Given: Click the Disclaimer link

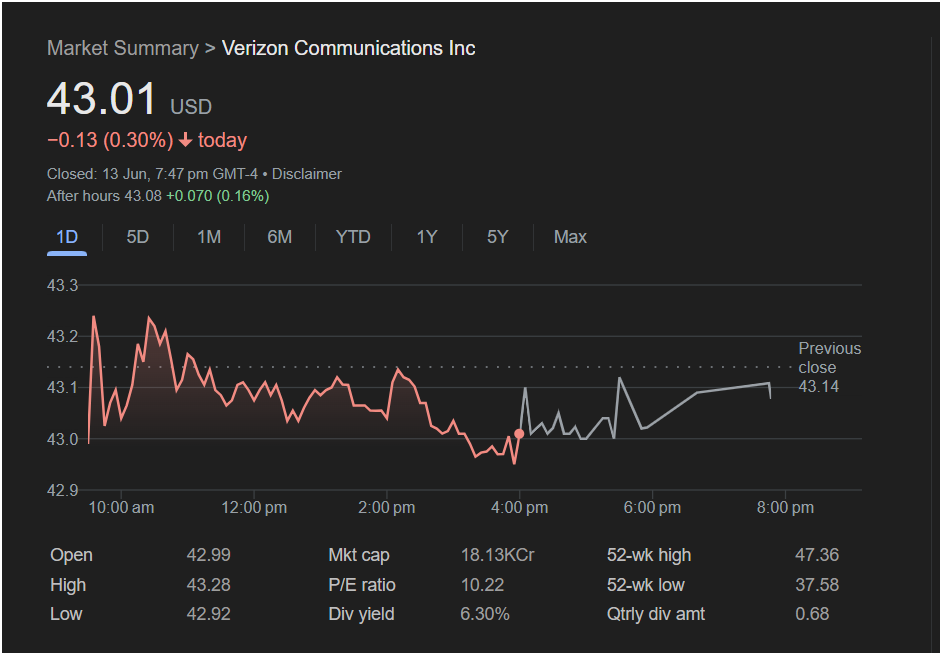Looking at the screenshot, I should click(x=306, y=174).
